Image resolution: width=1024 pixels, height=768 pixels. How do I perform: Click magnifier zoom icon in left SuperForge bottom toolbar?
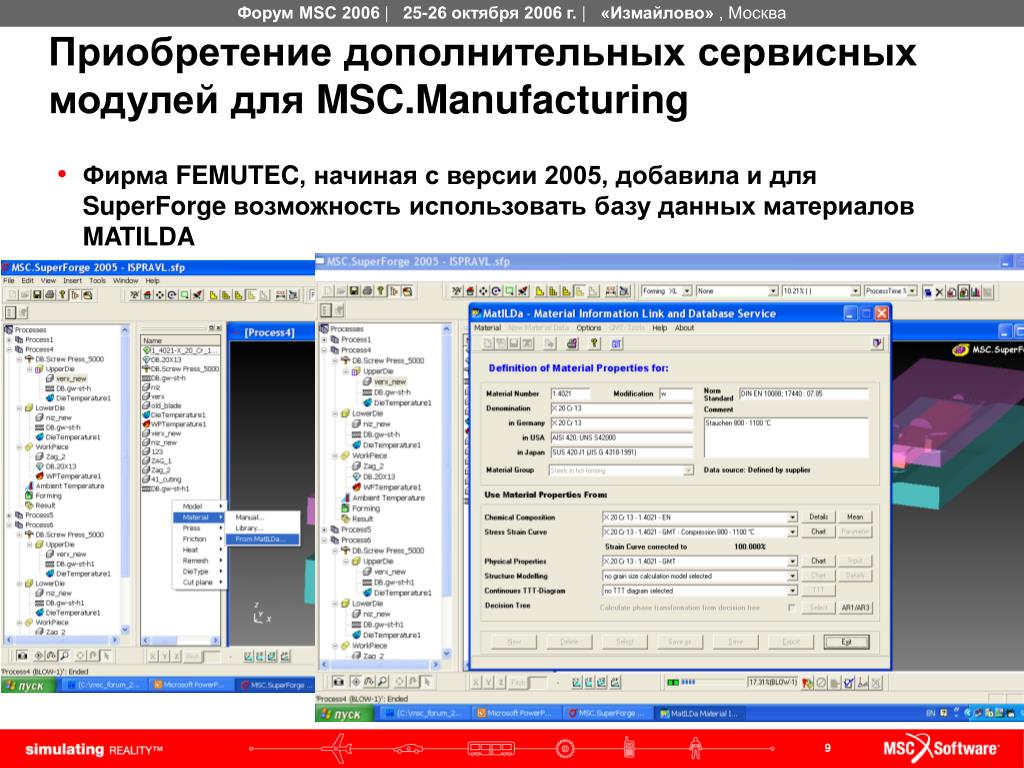65,655
